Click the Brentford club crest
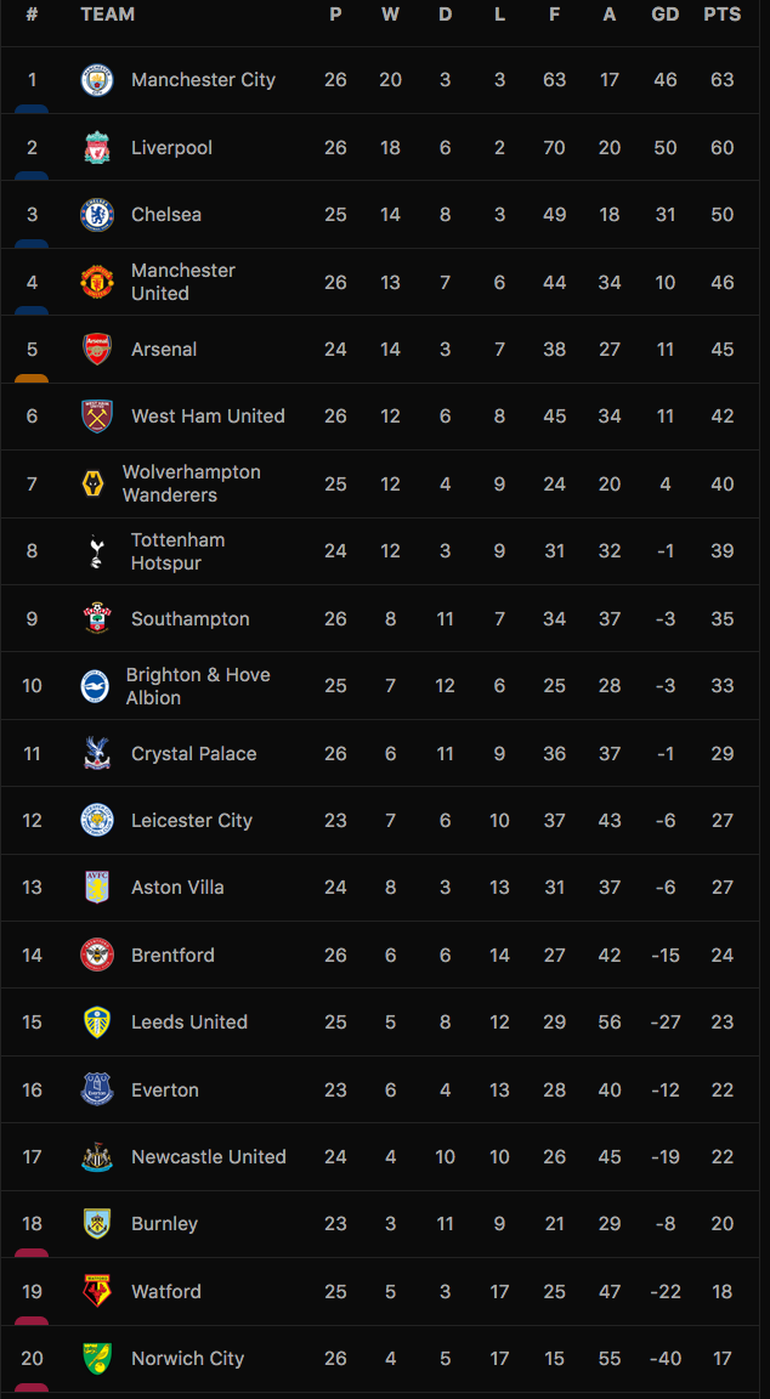 97,955
